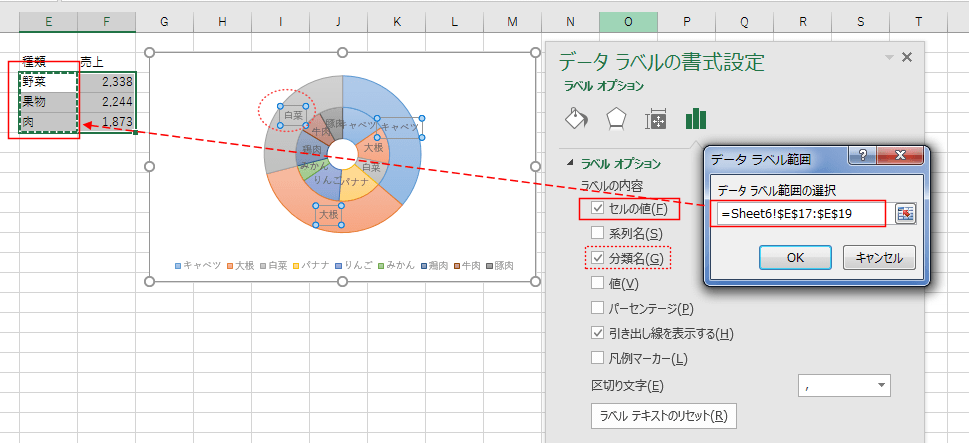Image resolution: width=969 pixels, height=443 pixels.
Task: Select the Label Options bar chart icon
Action: (x=696, y=120)
